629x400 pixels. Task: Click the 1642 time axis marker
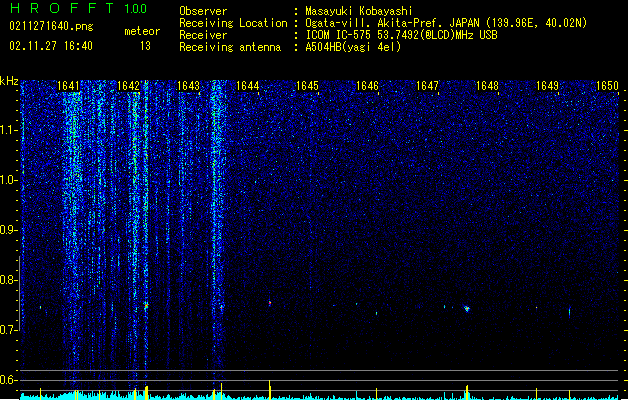[x=128, y=86]
